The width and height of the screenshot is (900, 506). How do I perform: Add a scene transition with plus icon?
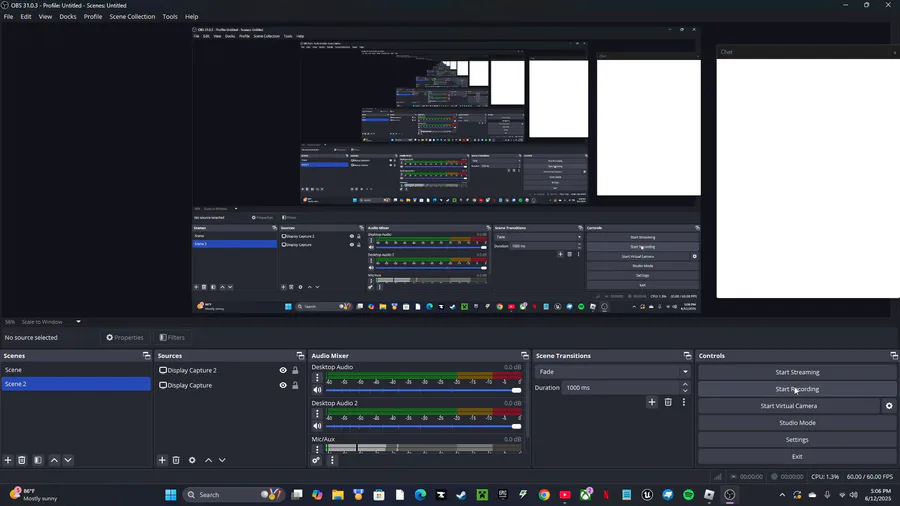[x=651, y=402]
